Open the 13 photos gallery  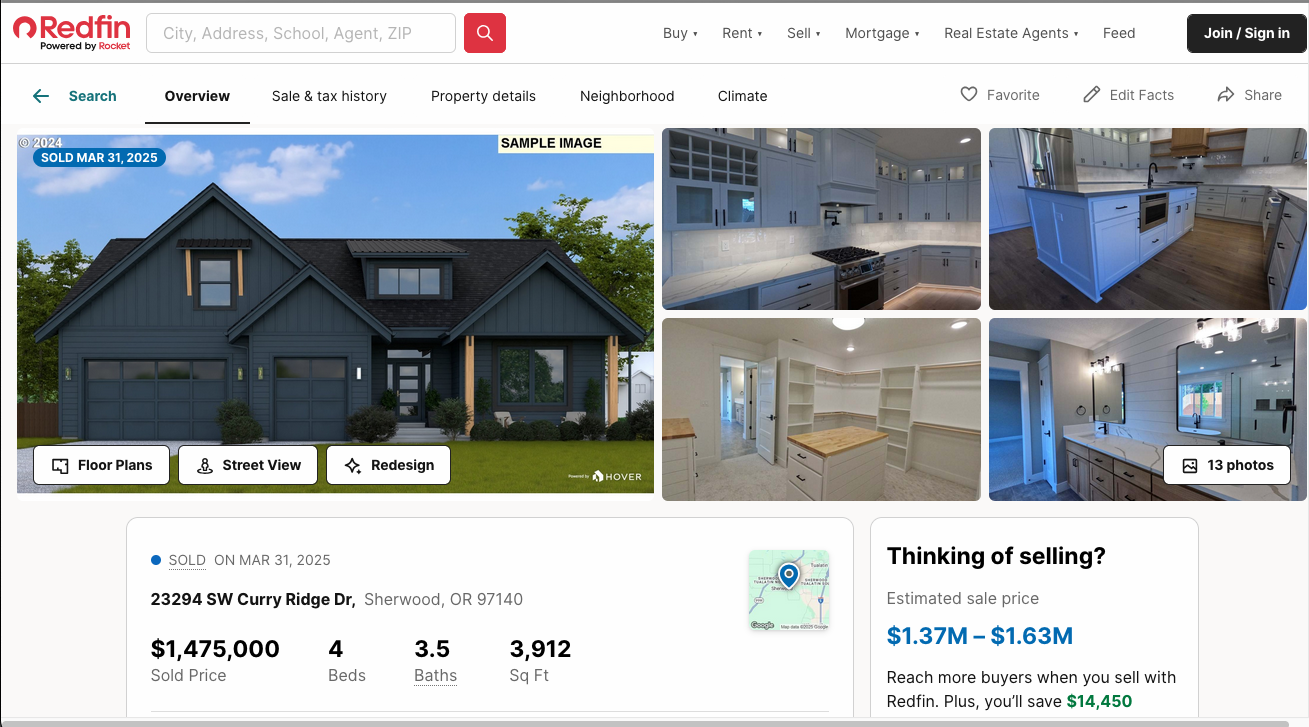tap(1227, 465)
